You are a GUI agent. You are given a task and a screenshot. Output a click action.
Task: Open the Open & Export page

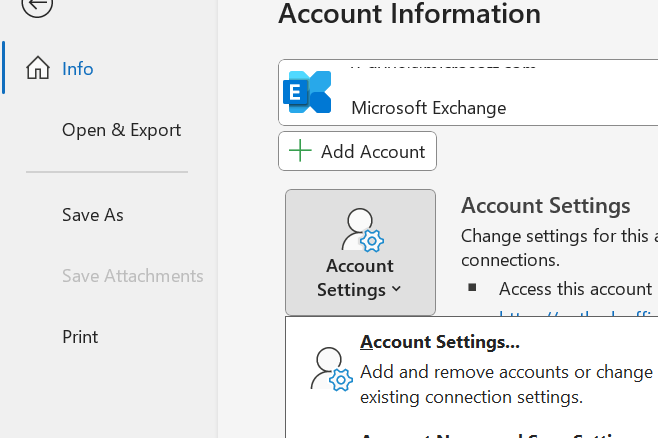tap(121, 130)
